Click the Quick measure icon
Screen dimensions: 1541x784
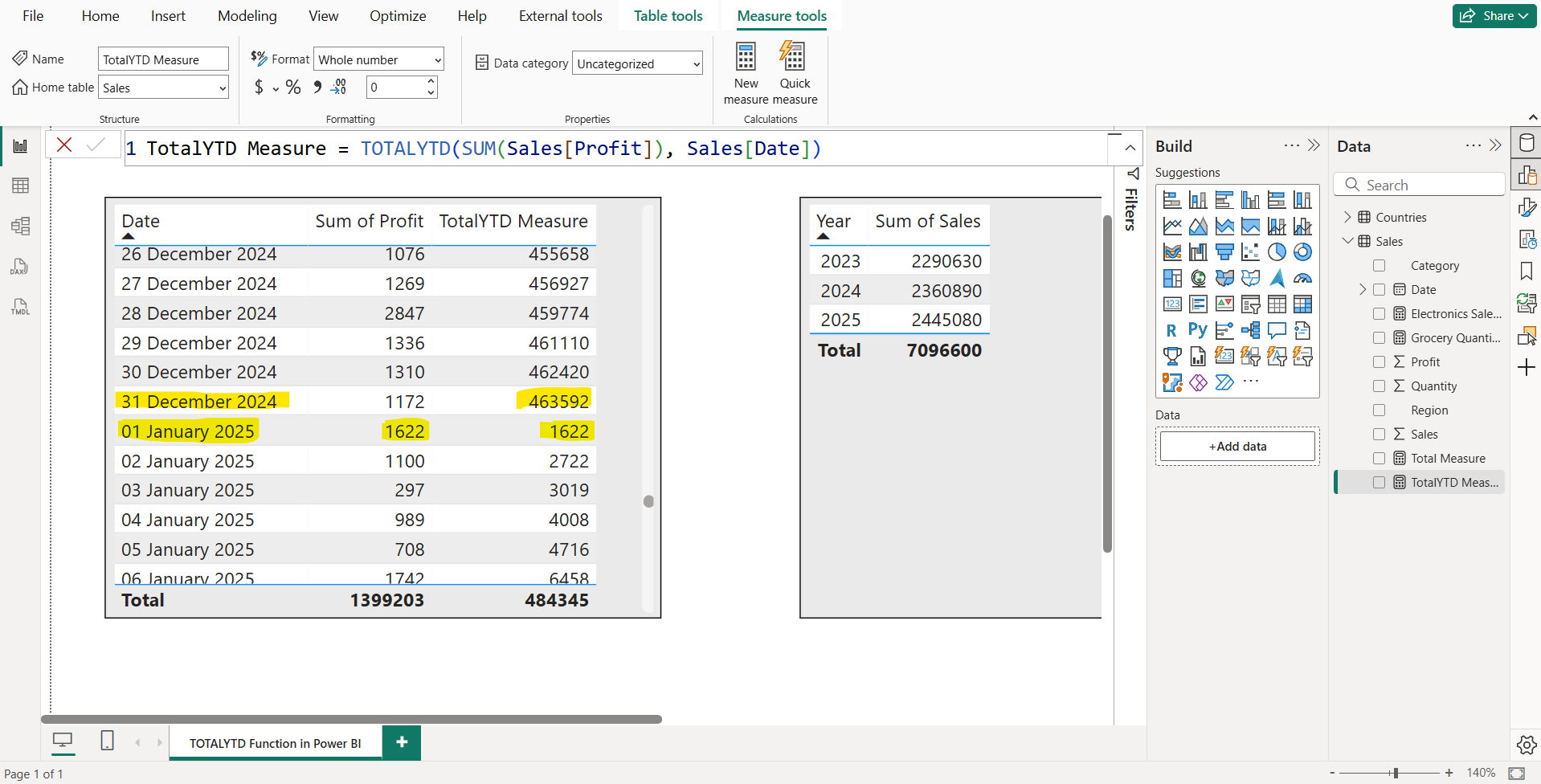coord(794,58)
